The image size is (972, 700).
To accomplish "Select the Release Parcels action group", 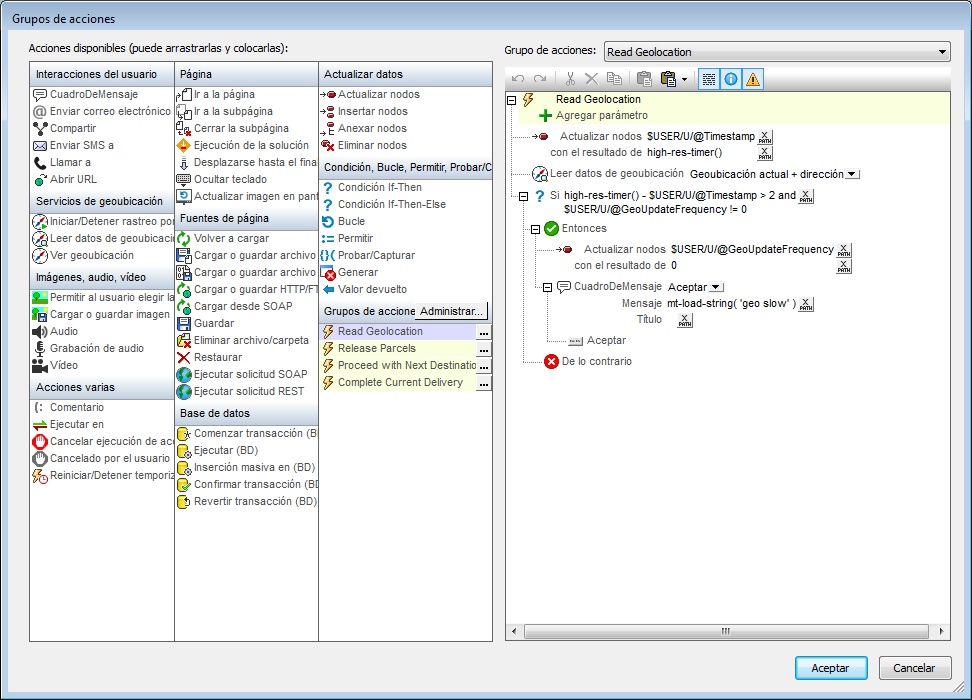I will pos(377,348).
